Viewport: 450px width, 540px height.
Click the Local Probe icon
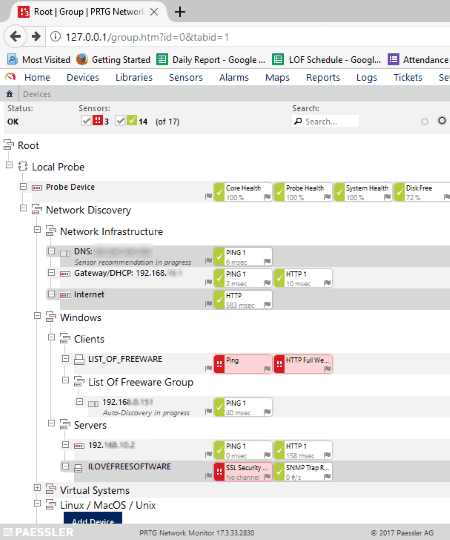tap(23, 166)
